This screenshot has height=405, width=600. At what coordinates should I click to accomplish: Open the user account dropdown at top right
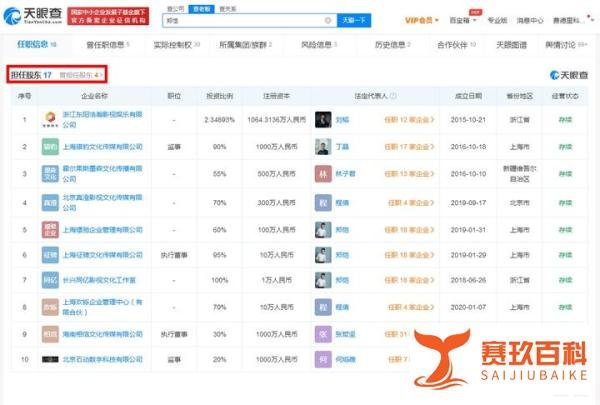pyautogui.click(x=572, y=20)
